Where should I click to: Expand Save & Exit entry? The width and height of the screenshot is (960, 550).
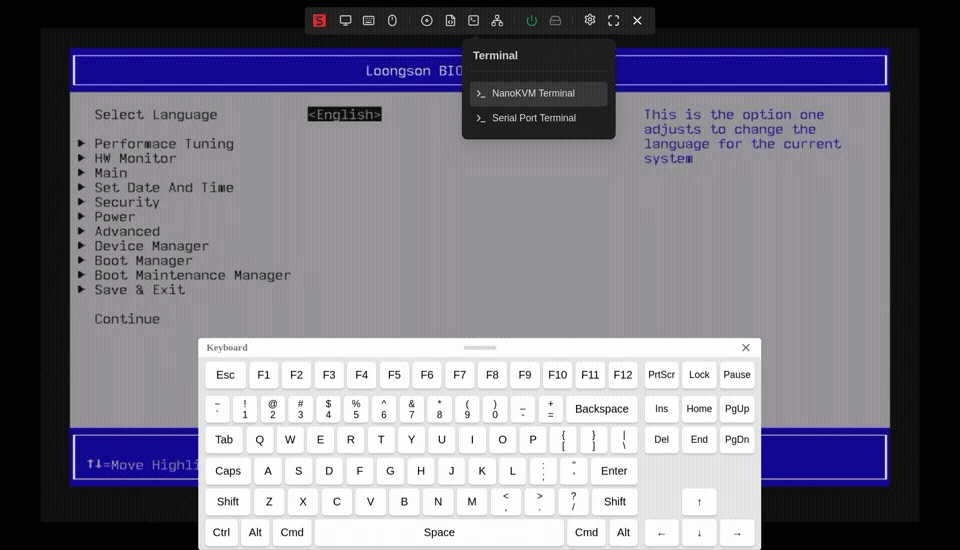pos(140,290)
